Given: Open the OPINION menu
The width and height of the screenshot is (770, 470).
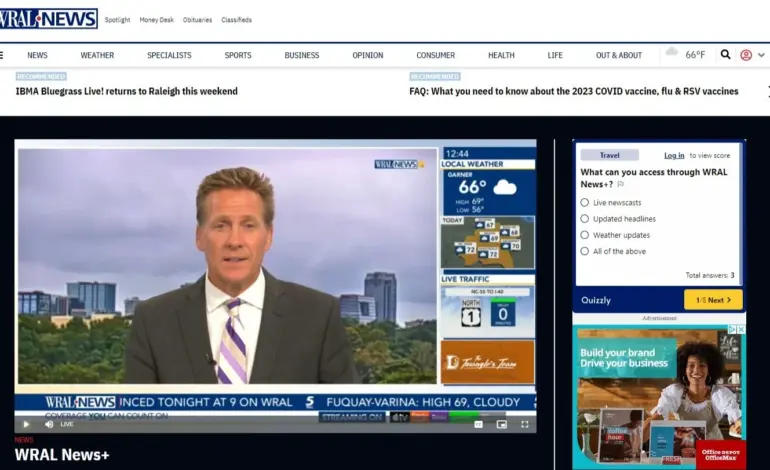Looking at the screenshot, I should 368,55.
